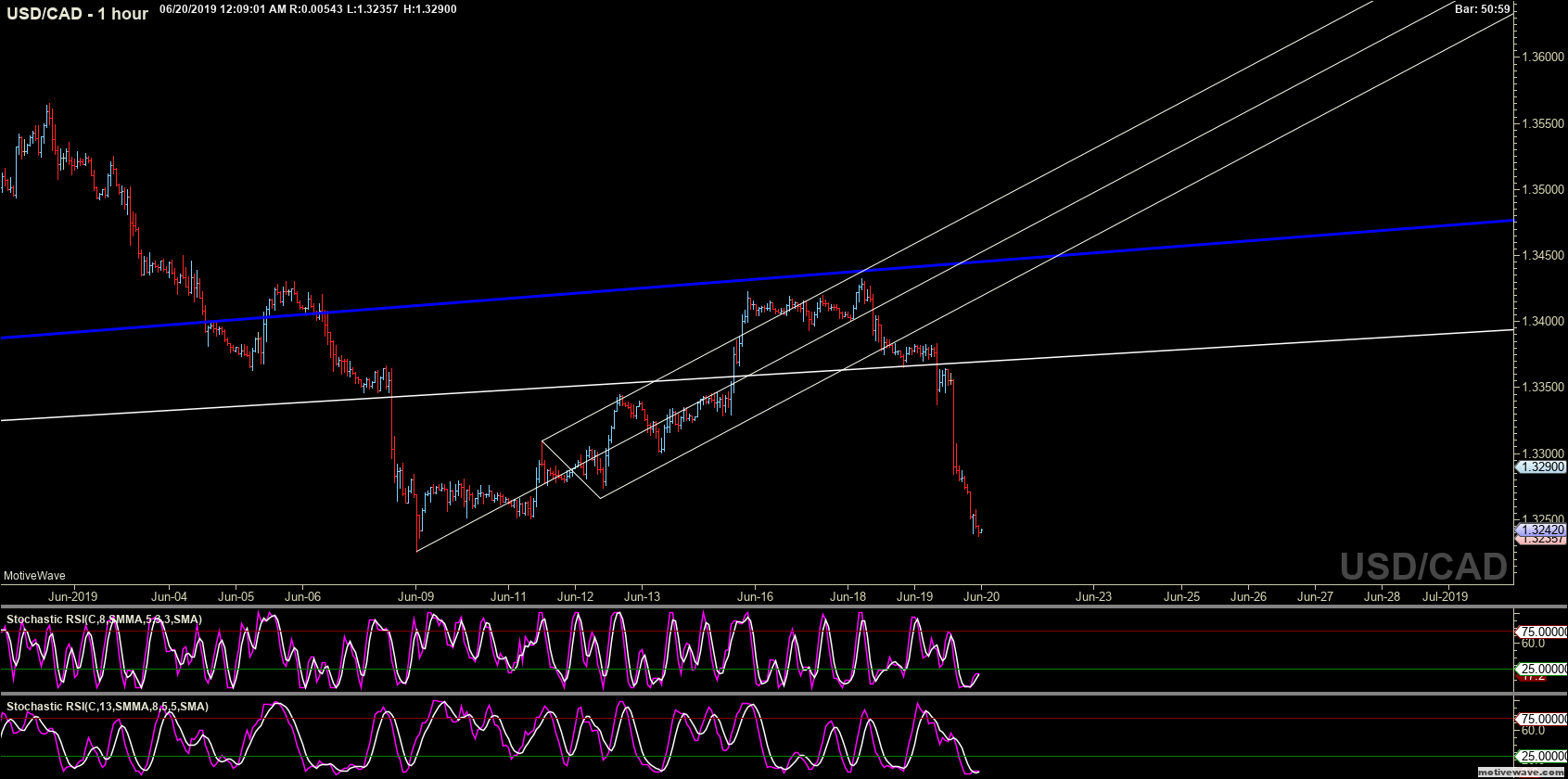The image size is (1568, 779).
Task: Click the Jun-26 date axis label
Action: (1248, 596)
